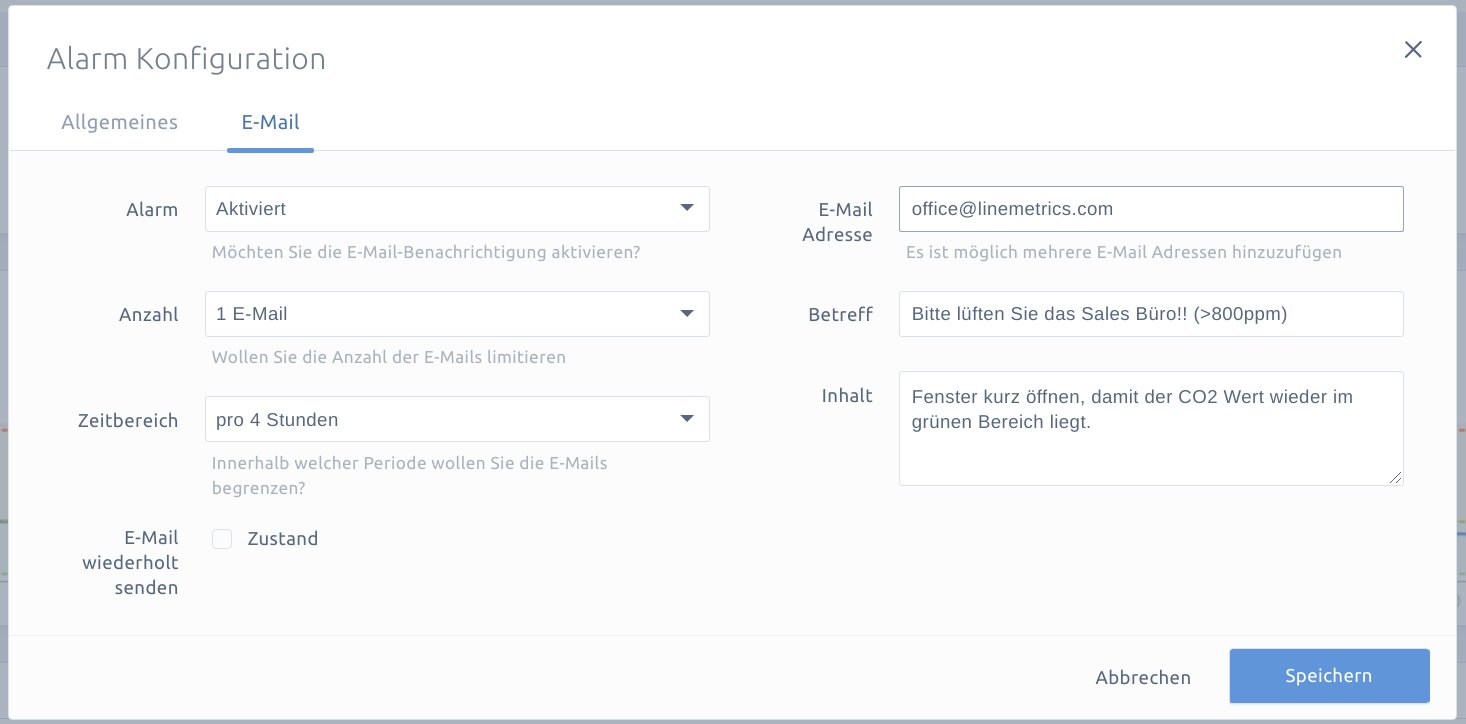
Task: Click the Zeitbereich field label
Action: (x=128, y=421)
